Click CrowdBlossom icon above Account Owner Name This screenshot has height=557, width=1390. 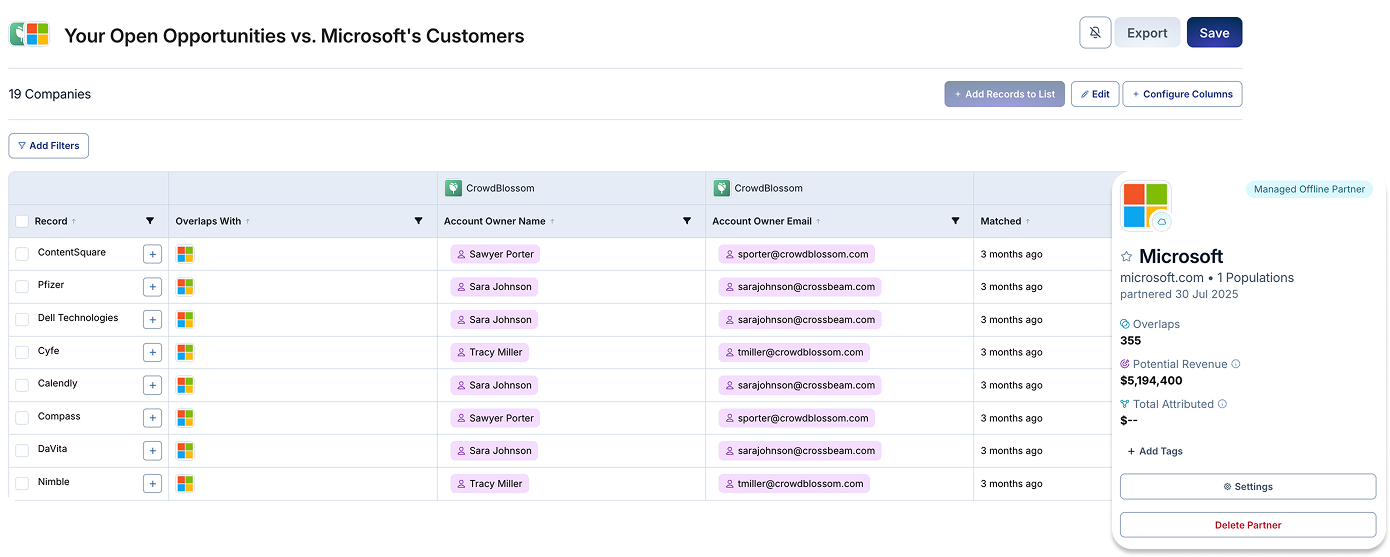453,188
